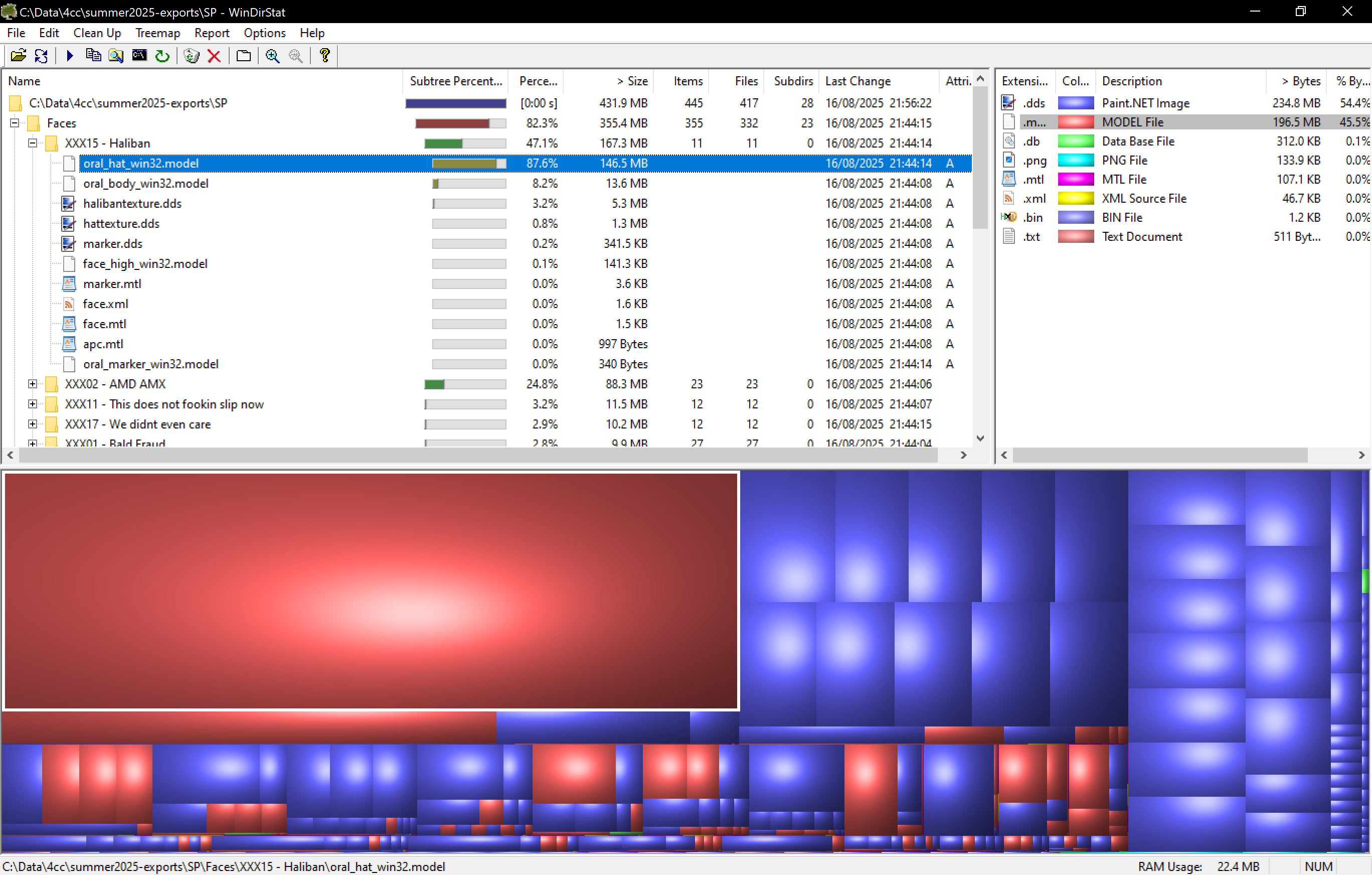The image size is (1372, 875).
Task: Click the Copy Path toolbar icon
Action: [93, 55]
